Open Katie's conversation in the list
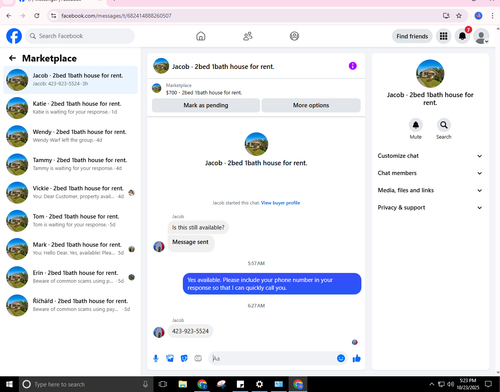The height and width of the screenshot is (392, 500). (70, 108)
